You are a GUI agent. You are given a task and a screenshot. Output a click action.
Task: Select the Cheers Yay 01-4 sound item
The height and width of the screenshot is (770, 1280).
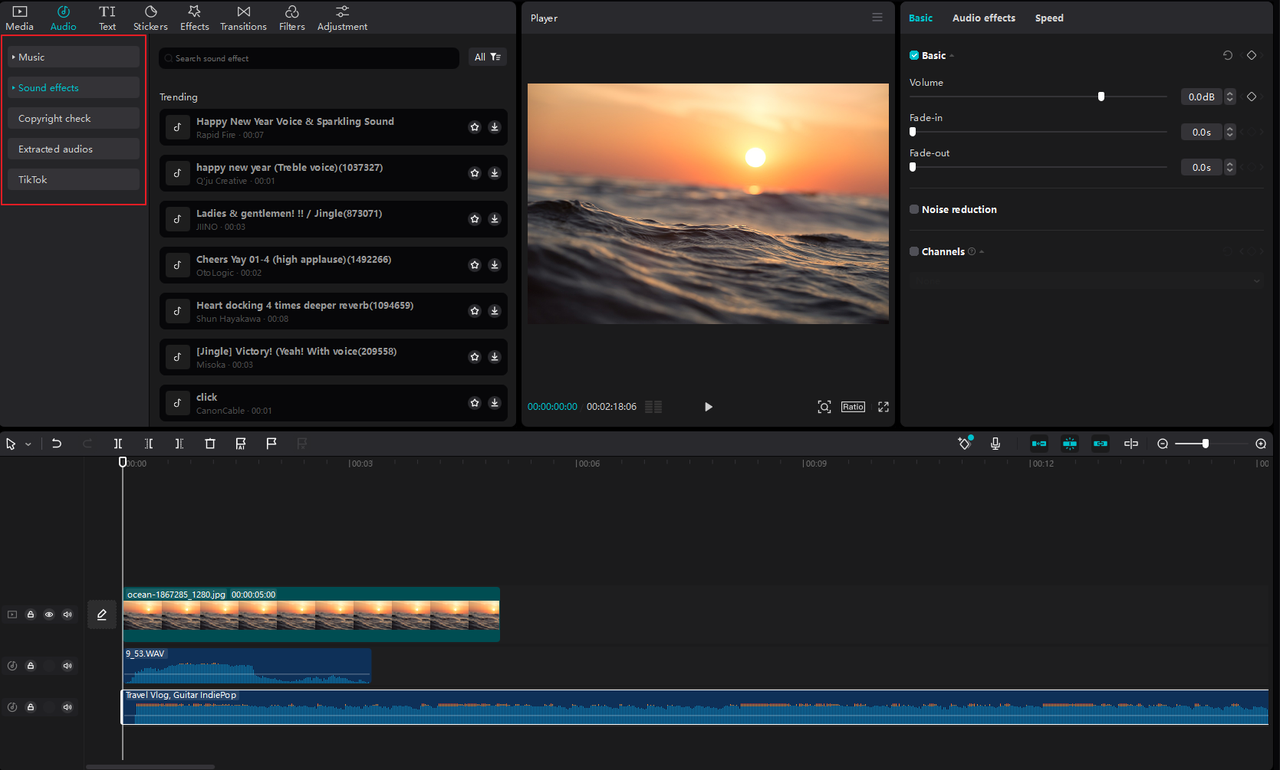point(333,265)
